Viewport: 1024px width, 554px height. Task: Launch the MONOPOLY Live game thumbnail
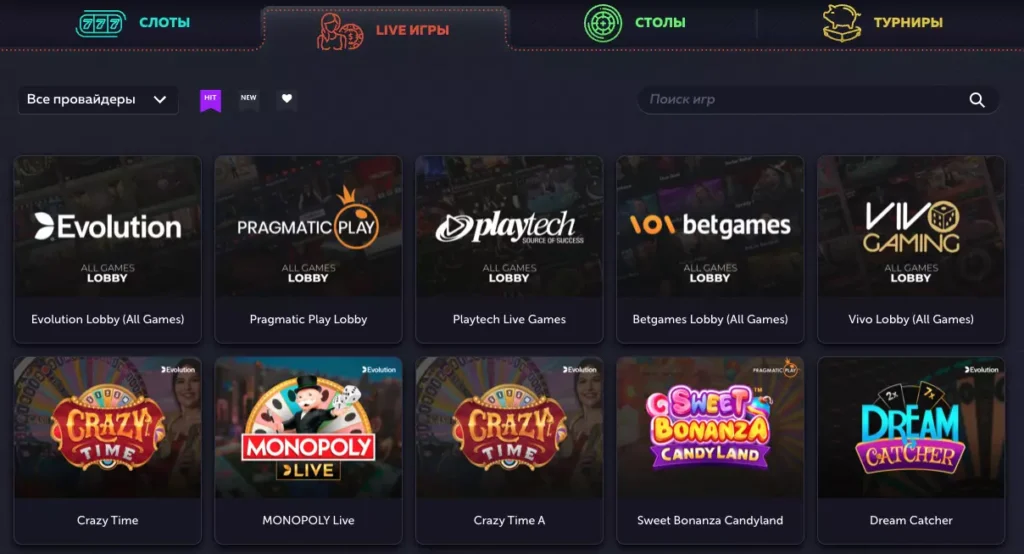[x=308, y=427]
